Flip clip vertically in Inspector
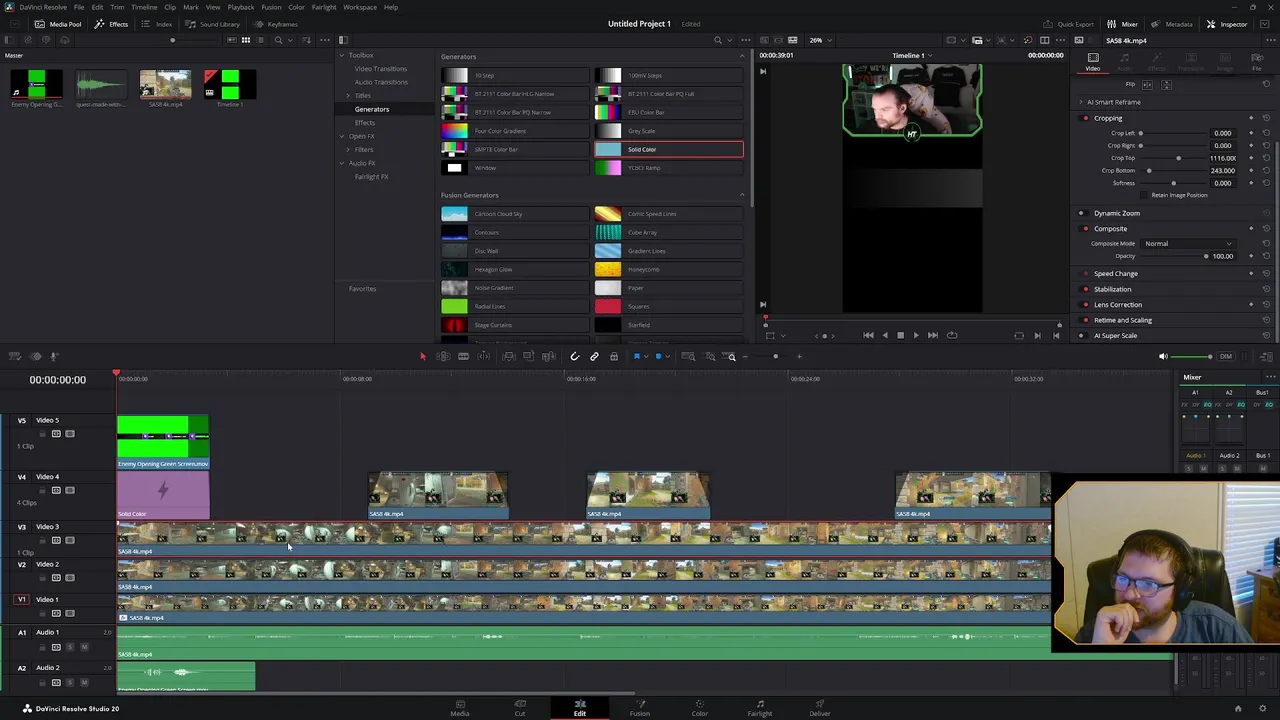1280x720 pixels. coord(1166,85)
